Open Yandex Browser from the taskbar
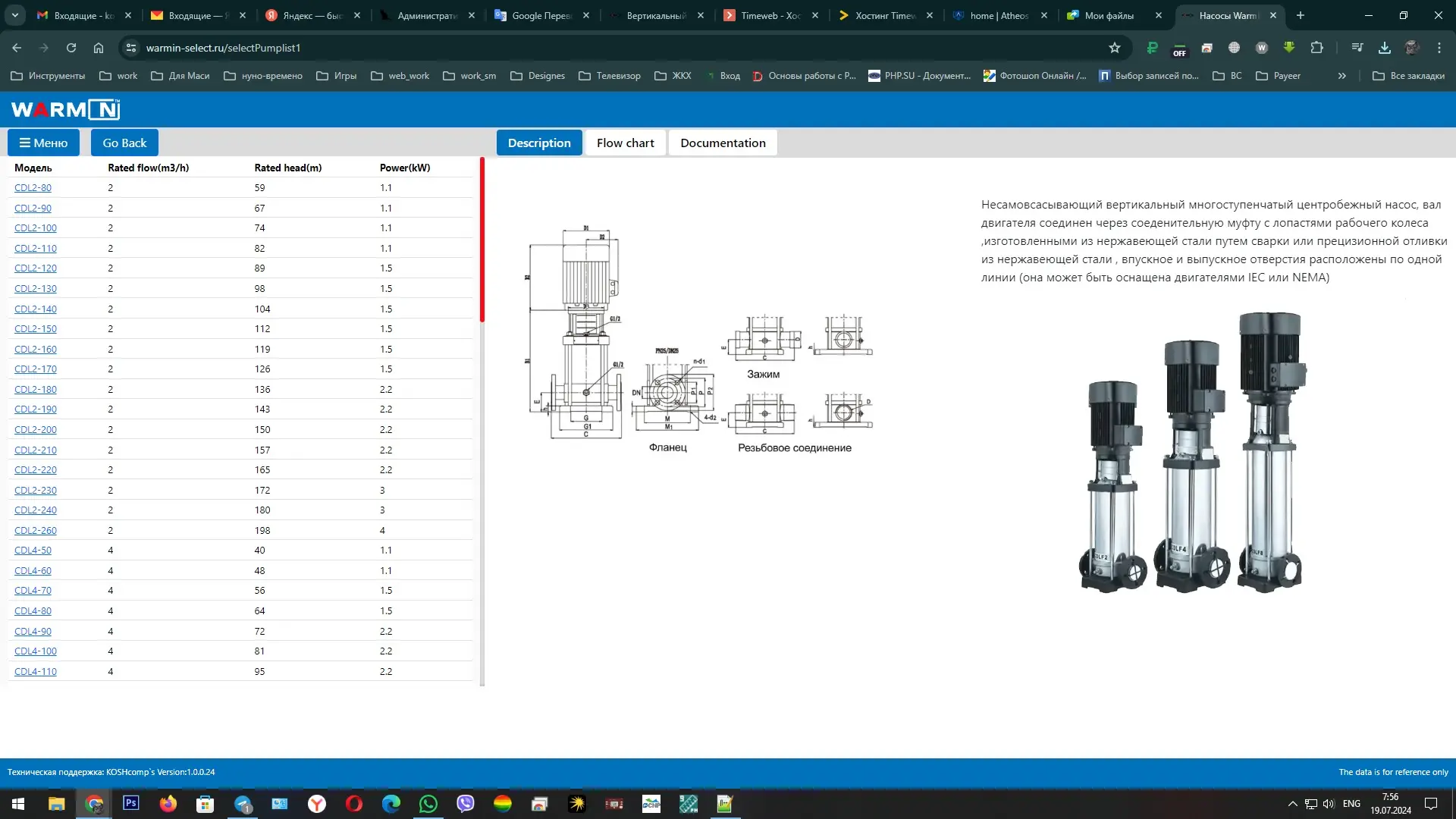The height and width of the screenshot is (819, 1456). coord(317,804)
